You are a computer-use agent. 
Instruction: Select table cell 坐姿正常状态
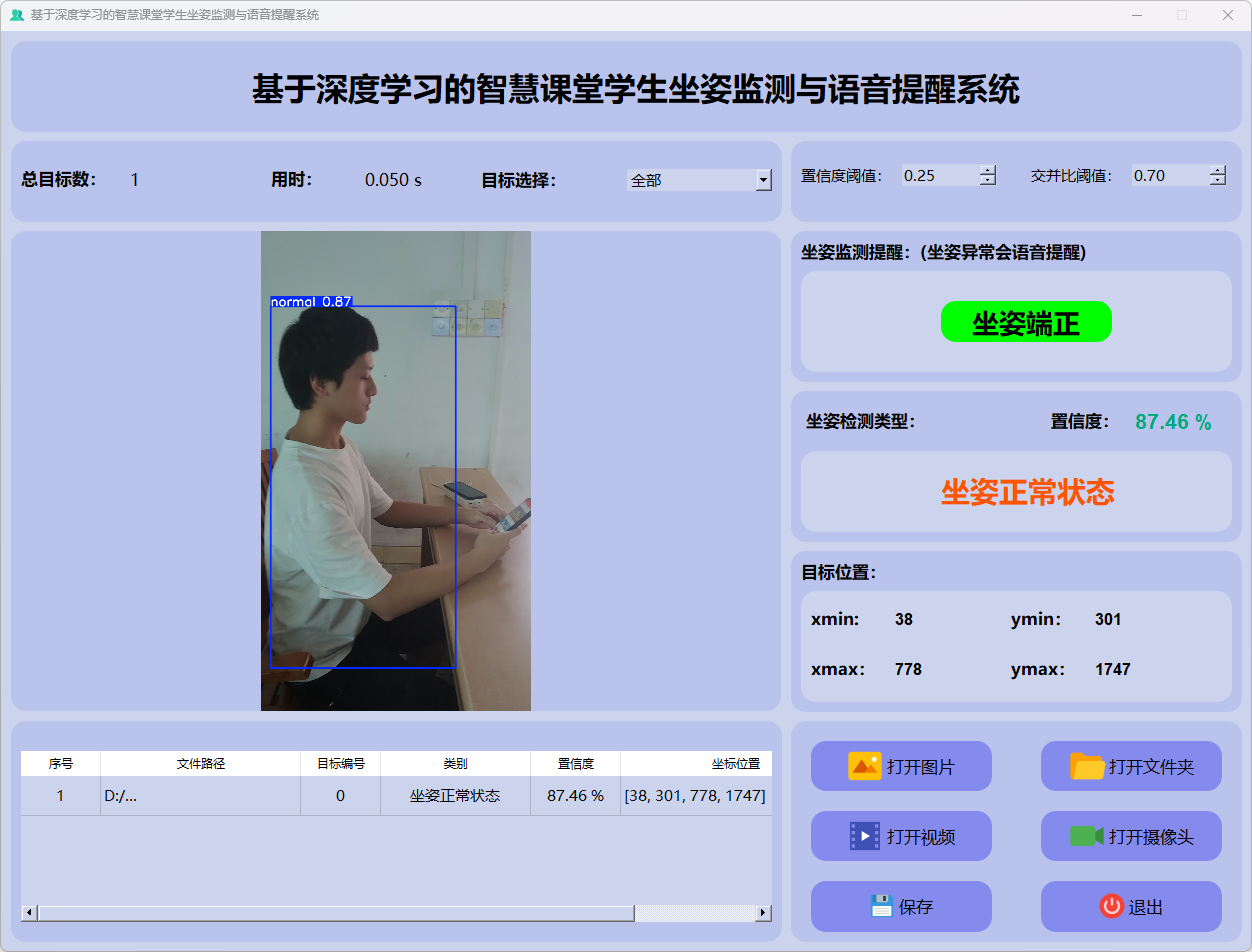(455, 796)
